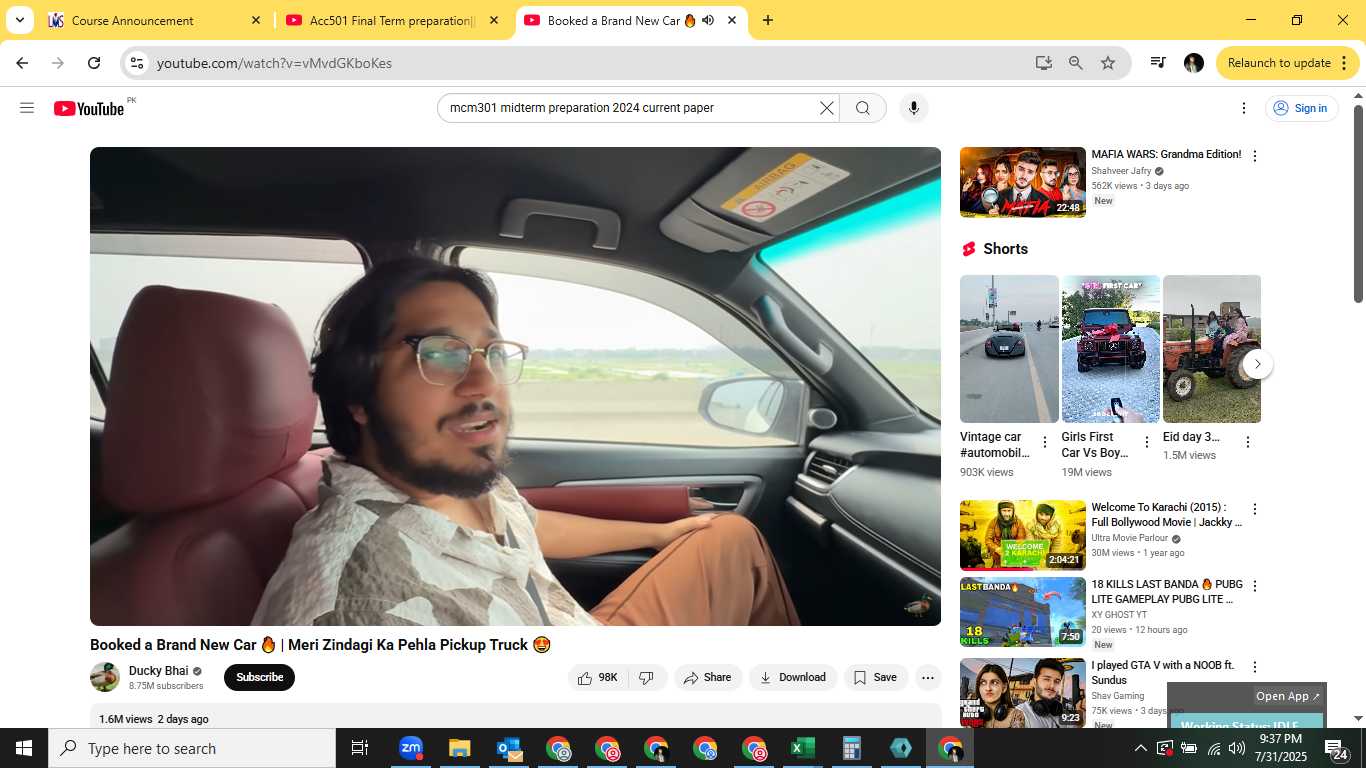This screenshot has width=1366, height=768.
Task: Open YouTube settings three-dot menu
Action: tap(1244, 108)
